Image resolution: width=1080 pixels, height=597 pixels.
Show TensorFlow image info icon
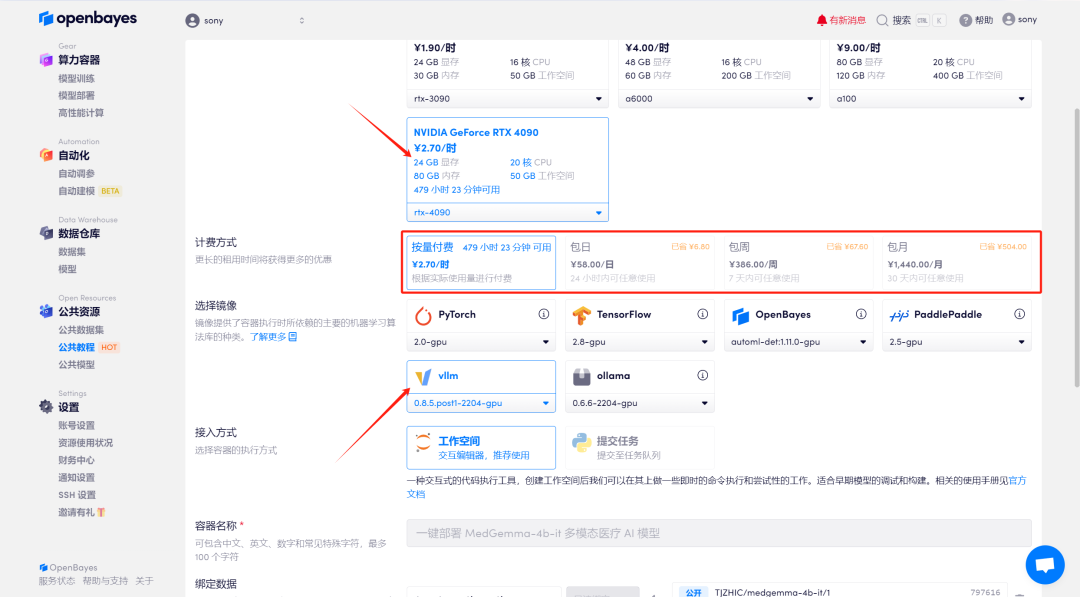(x=702, y=314)
